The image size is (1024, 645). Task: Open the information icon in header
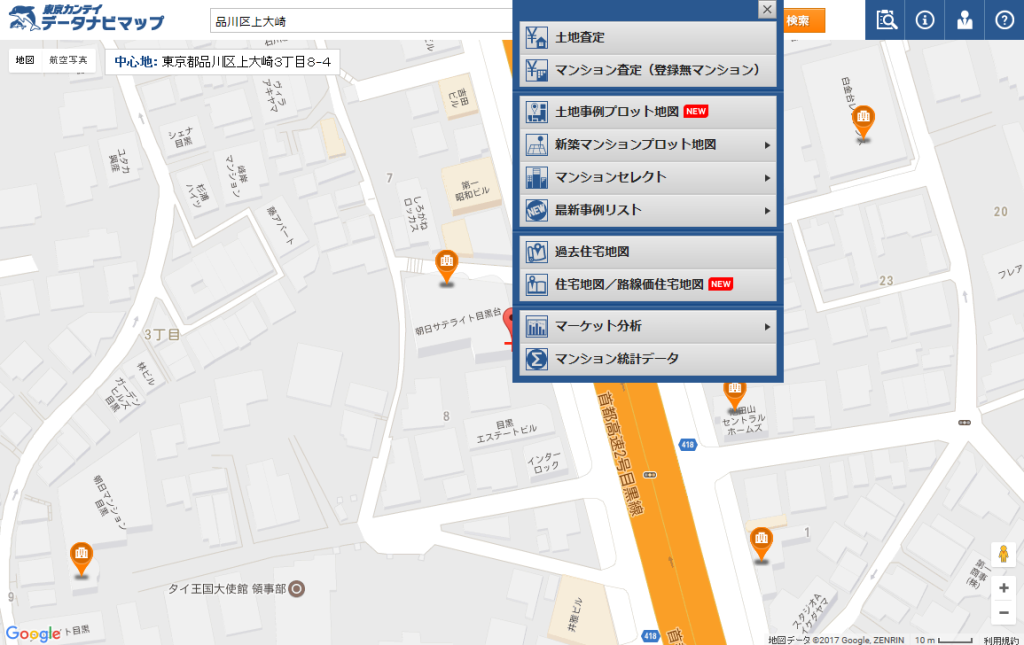925,20
